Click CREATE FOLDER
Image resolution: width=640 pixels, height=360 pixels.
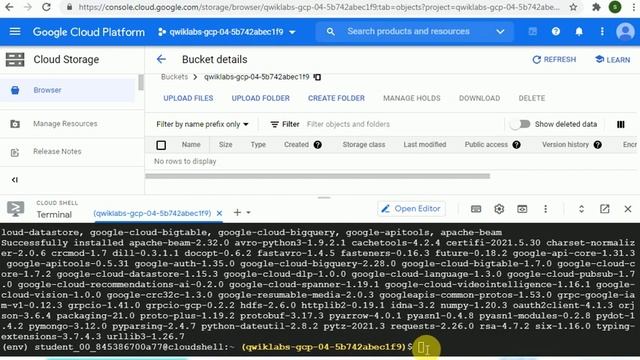pyautogui.click(x=336, y=98)
